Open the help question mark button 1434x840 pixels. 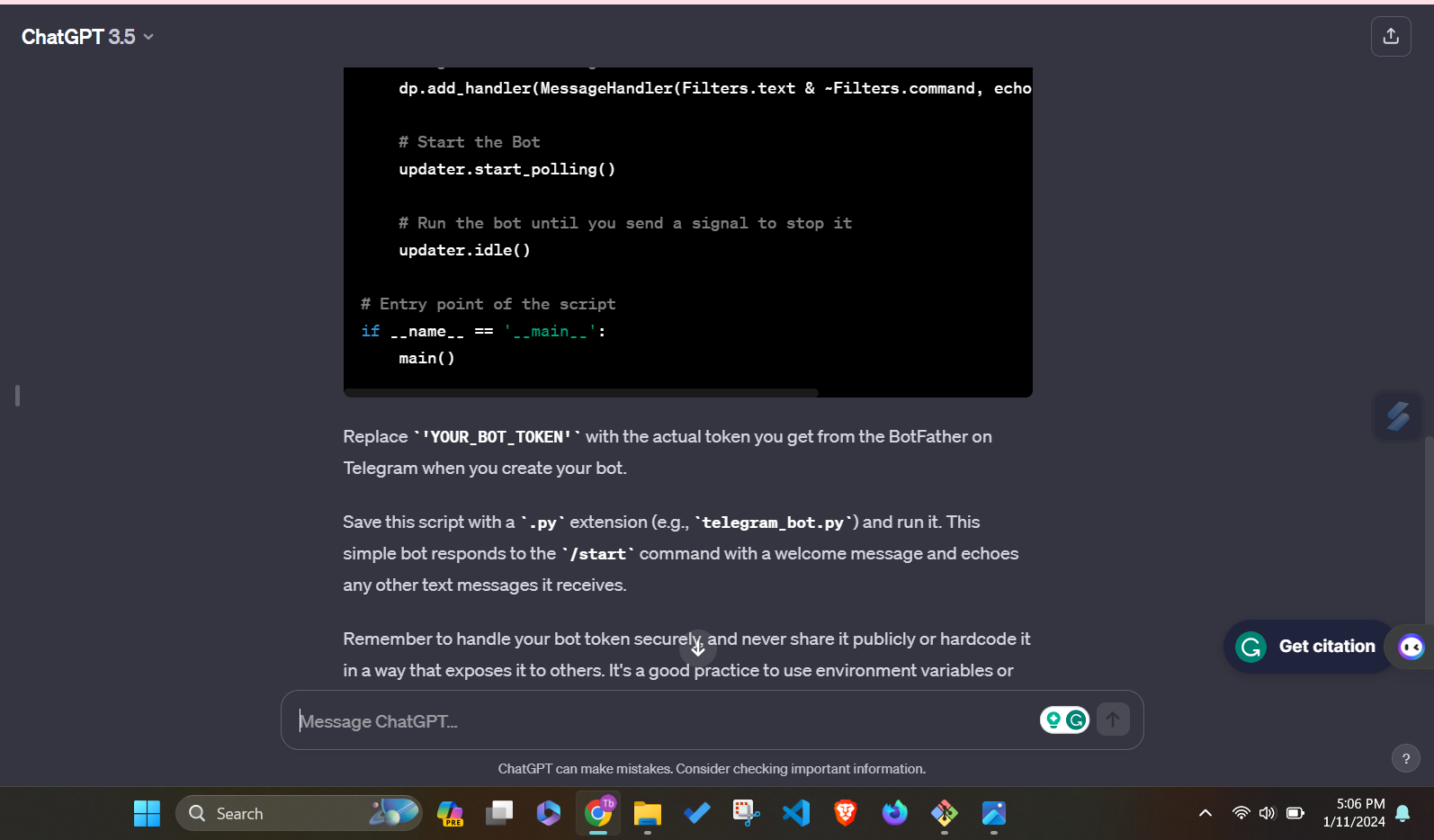1406,758
